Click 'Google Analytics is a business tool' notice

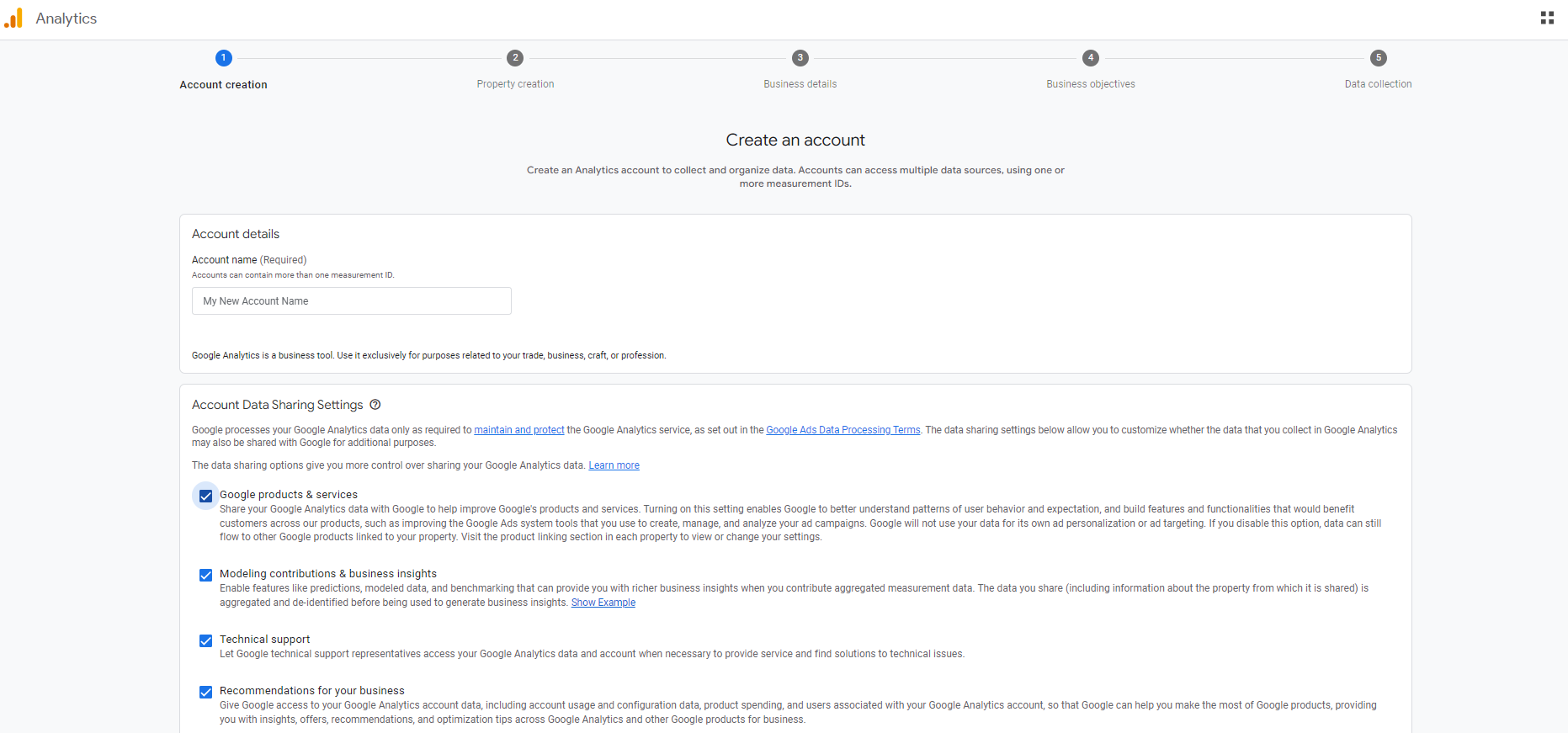pyautogui.click(x=429, y=356)
